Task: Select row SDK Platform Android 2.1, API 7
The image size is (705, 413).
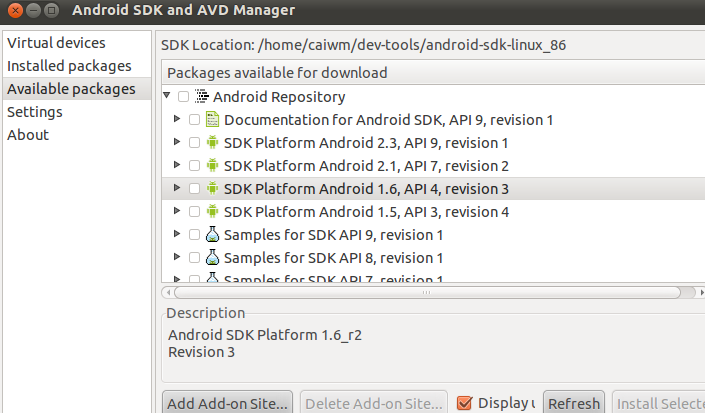Action: click(x=433, y=166)
